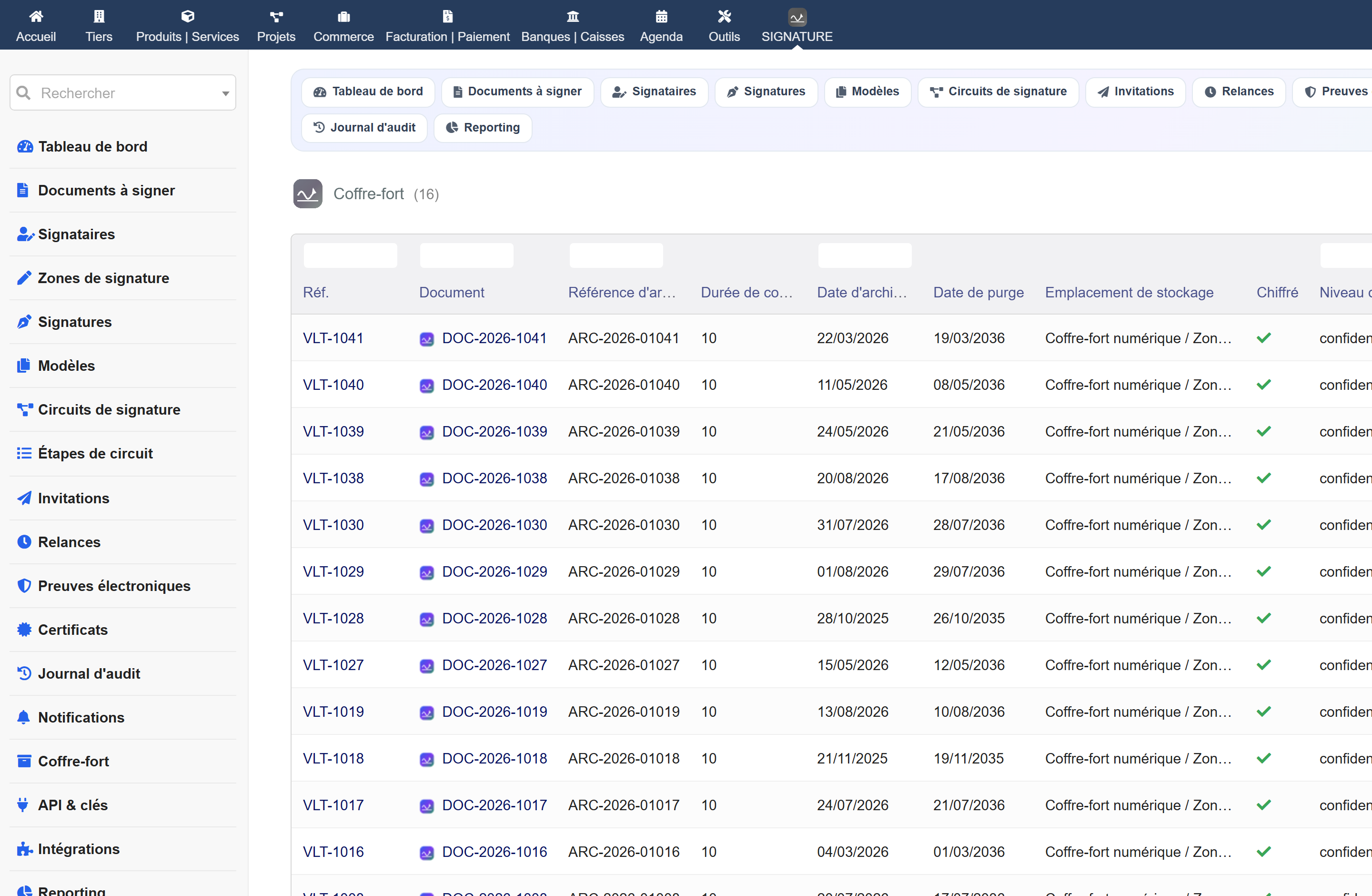This screenshot has height=896, width=1372.
Task: Open the Agenda calendar icon
Action: [x=661, y=16]
